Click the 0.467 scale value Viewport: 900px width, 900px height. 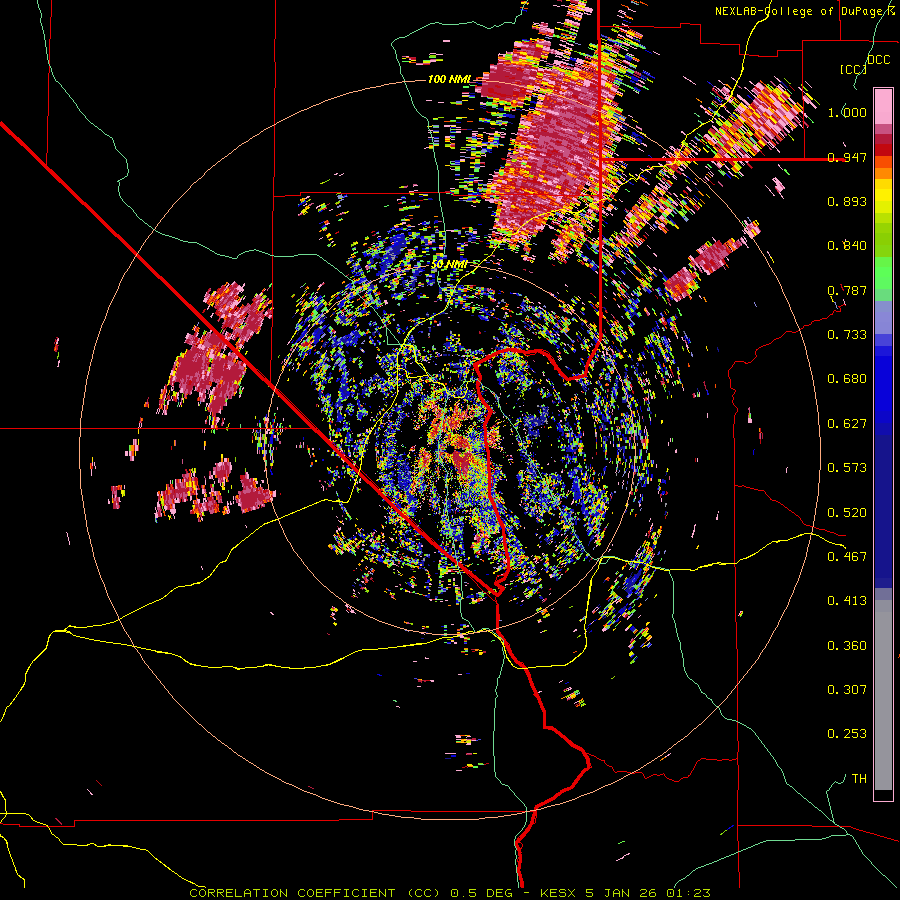click(x=847, y=557)
